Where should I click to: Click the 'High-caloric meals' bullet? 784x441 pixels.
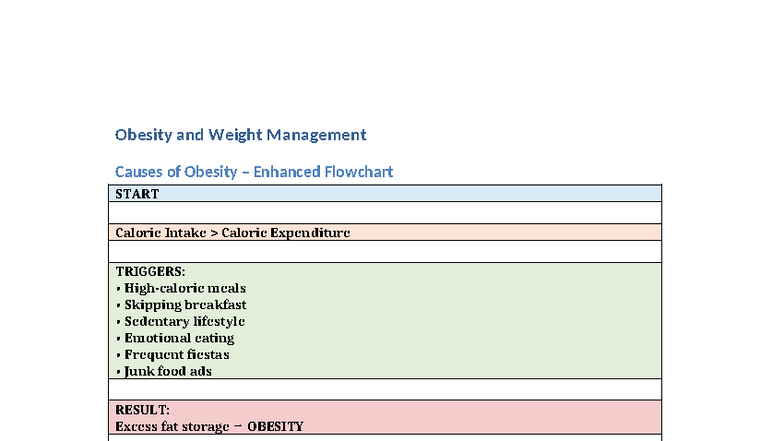[x=181, y=288]
